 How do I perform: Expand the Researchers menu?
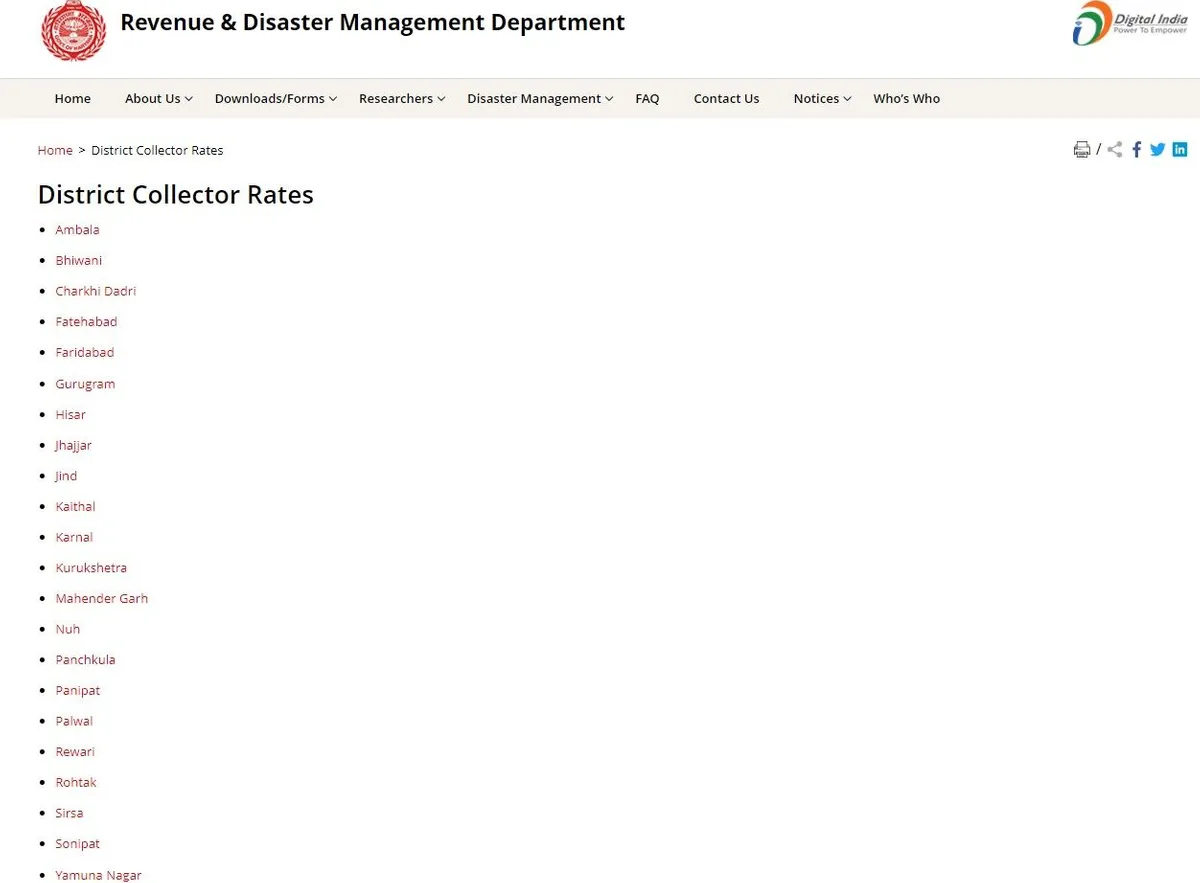402,98
